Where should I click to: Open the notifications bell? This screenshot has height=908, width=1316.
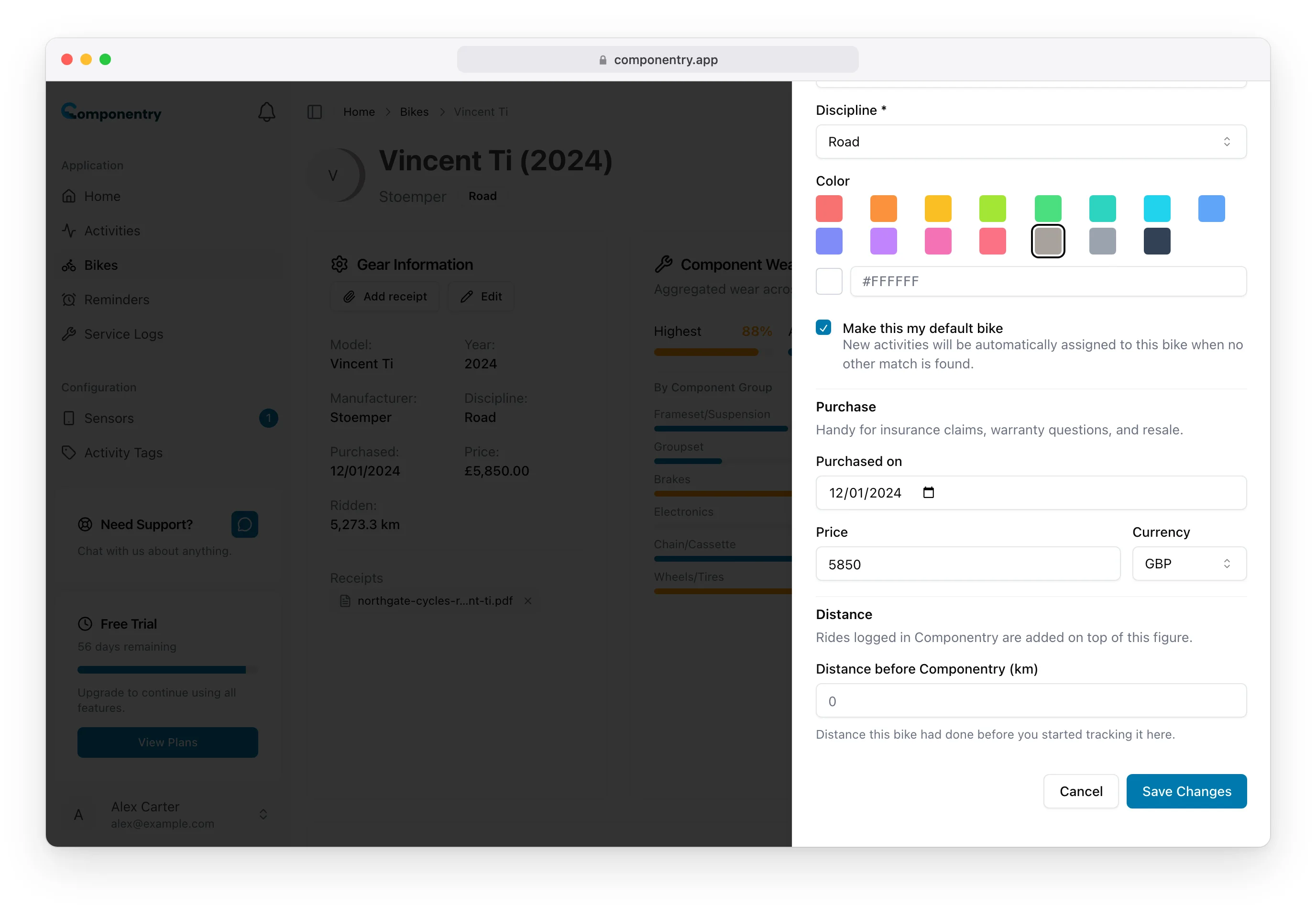[x=267, y=112]
